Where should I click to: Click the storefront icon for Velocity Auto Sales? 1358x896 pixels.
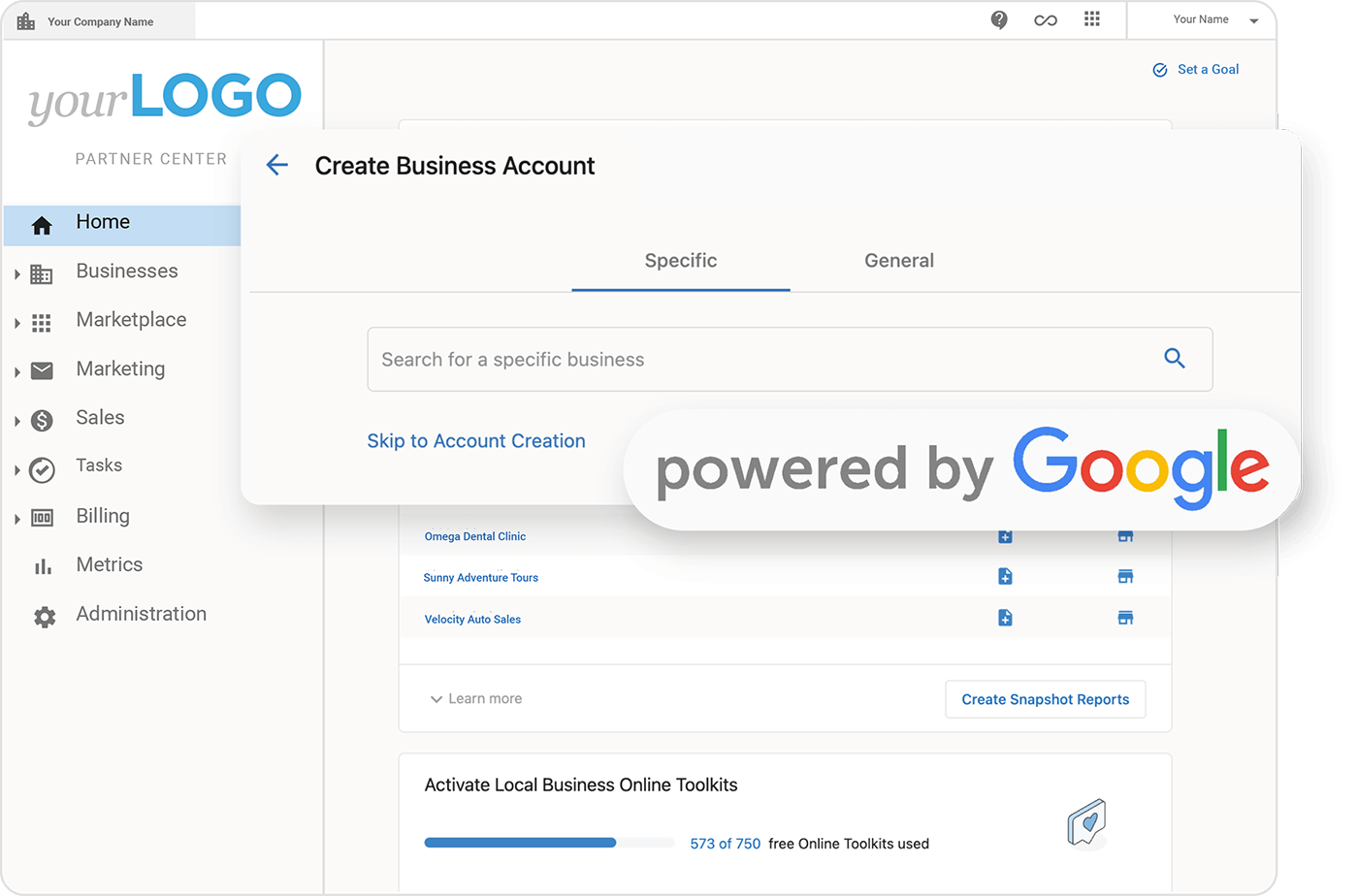pos(1125,618)
